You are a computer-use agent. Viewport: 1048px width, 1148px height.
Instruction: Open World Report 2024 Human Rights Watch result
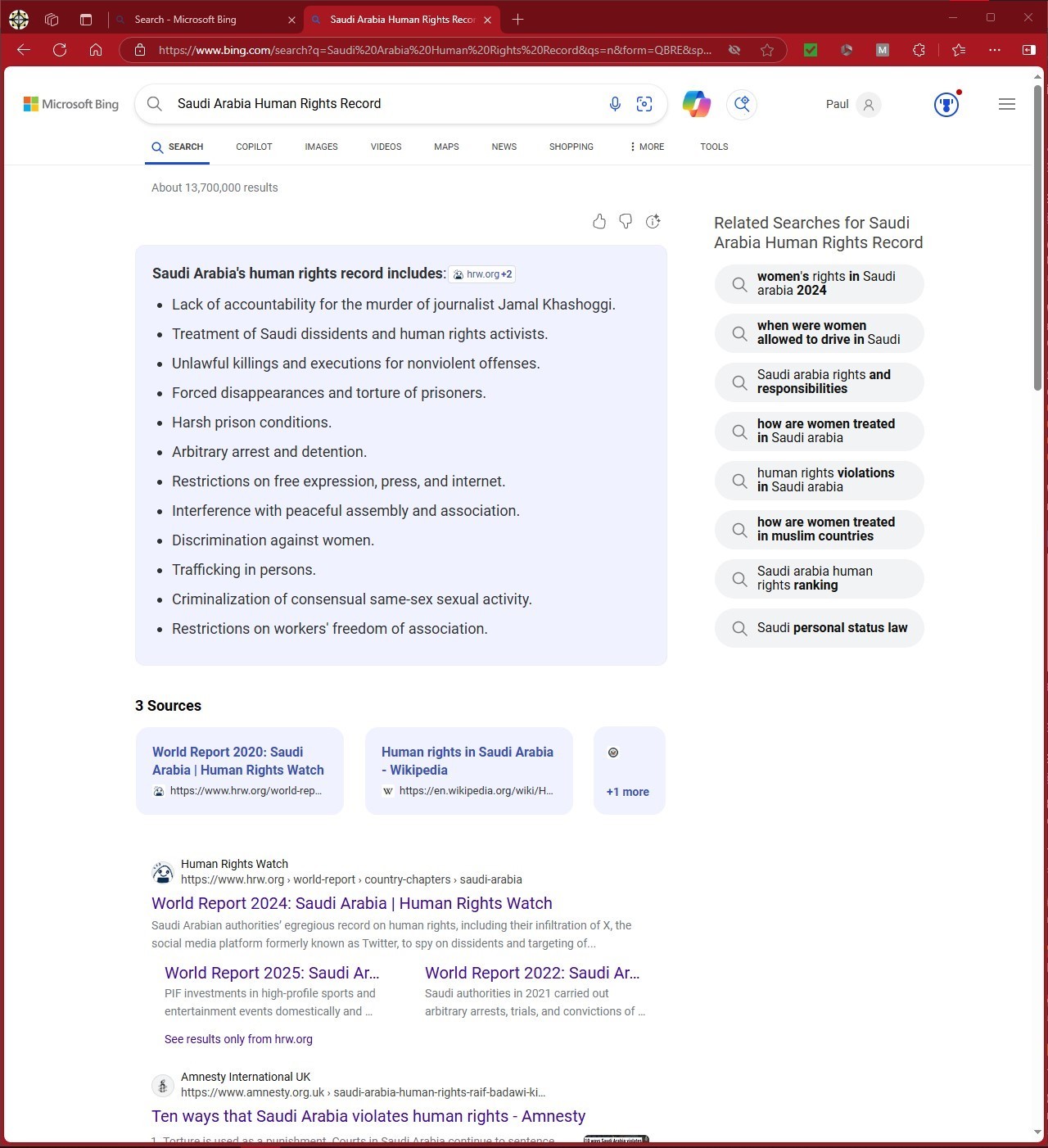tap(352, 903)
